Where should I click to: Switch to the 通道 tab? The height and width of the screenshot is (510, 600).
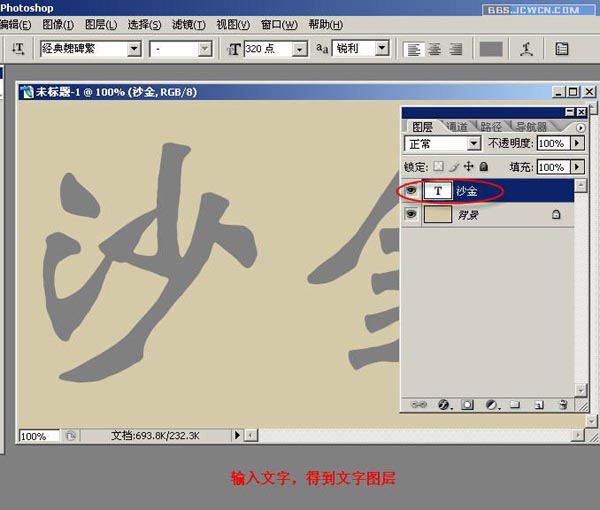(457, 127)
